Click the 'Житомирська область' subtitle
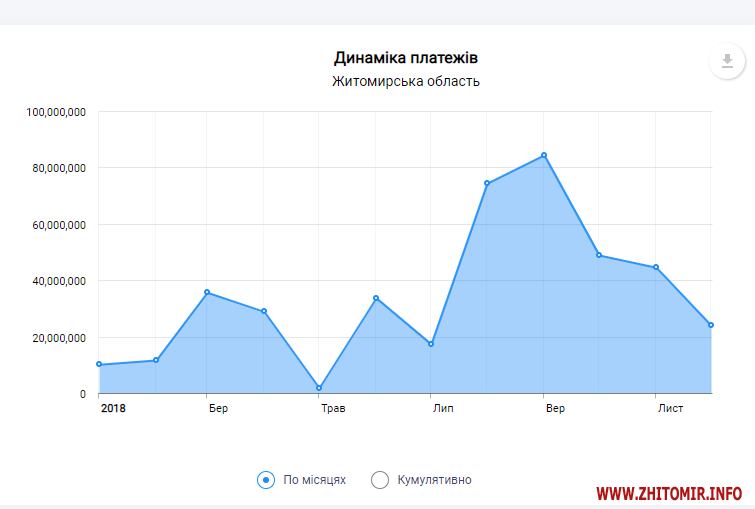The height and width of the screenshot is (509, 755). [406, 81]
